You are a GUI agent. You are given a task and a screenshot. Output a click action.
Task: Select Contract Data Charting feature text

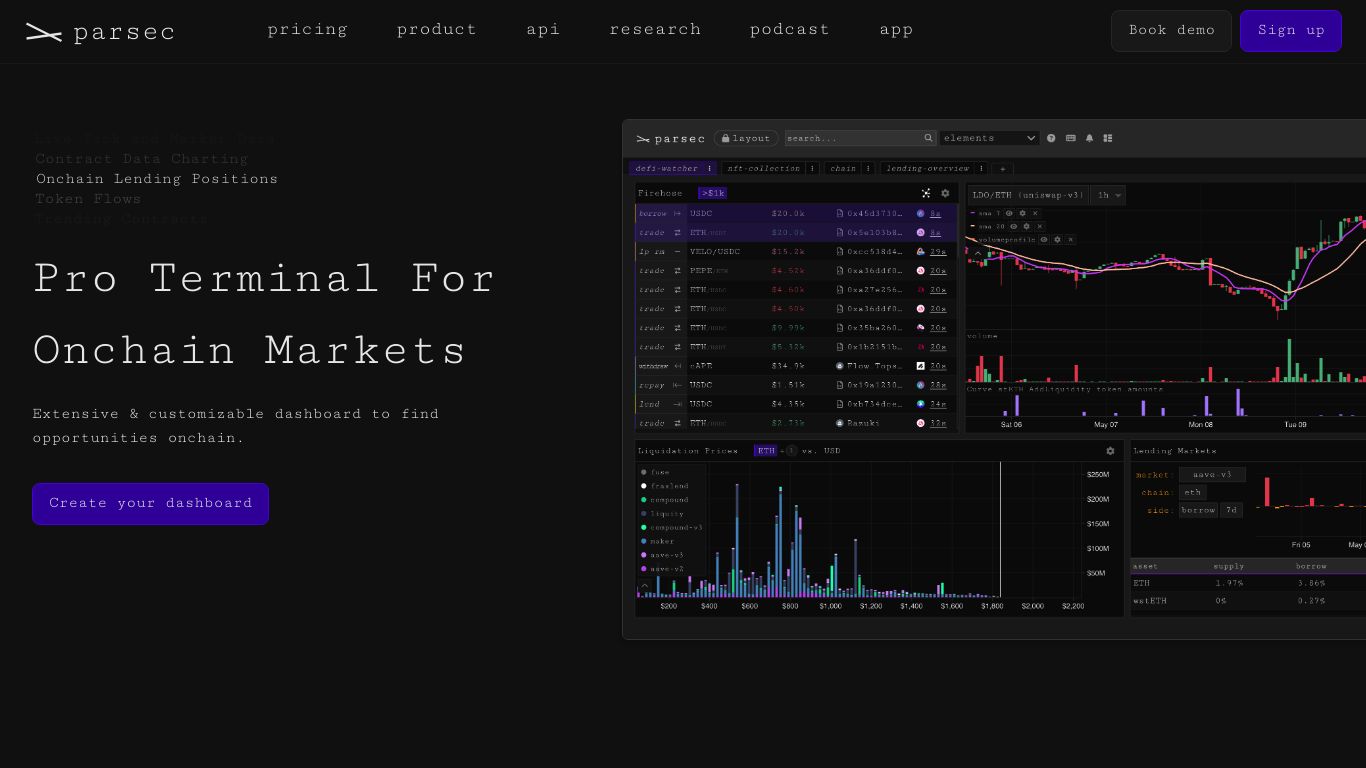tap(142, 159)
